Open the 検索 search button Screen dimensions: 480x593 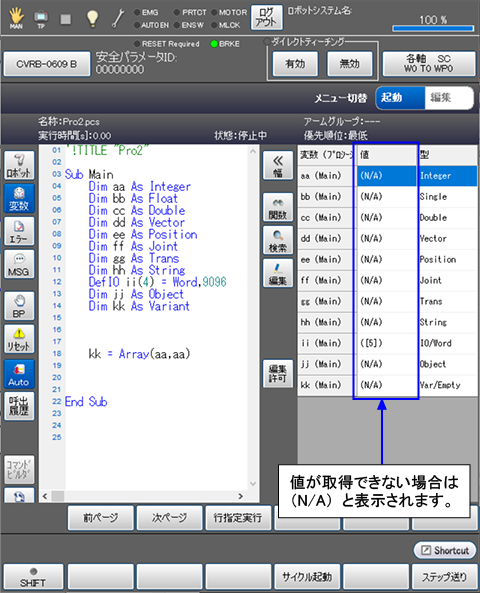pos(278,240)
